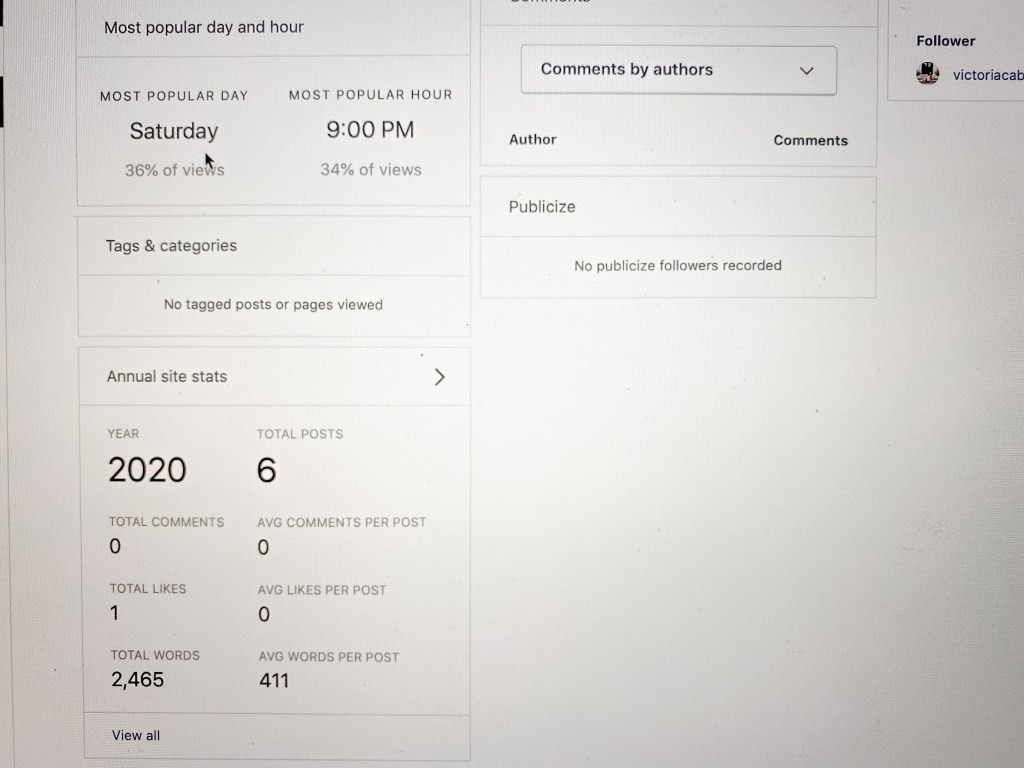The width and height of the screenshot is (1024, 768).
Task: Select the Saturday most popular day value
Action: [174, 131]
